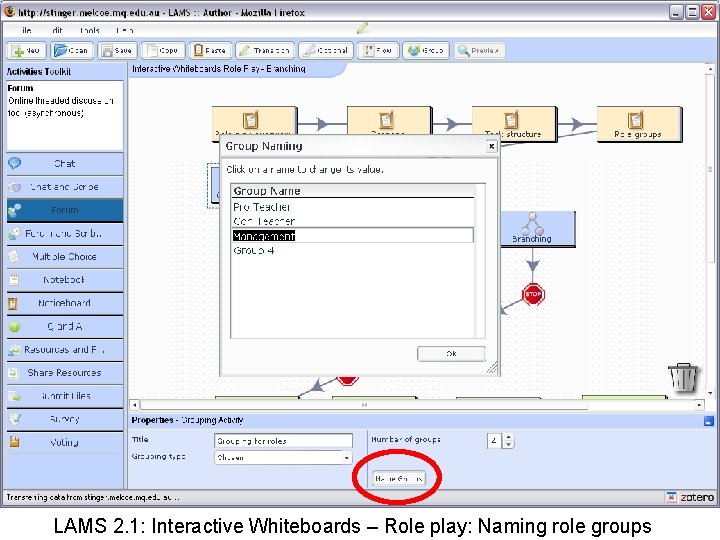
Task: Click the New toolbar button
Action: tap(26, 51)
